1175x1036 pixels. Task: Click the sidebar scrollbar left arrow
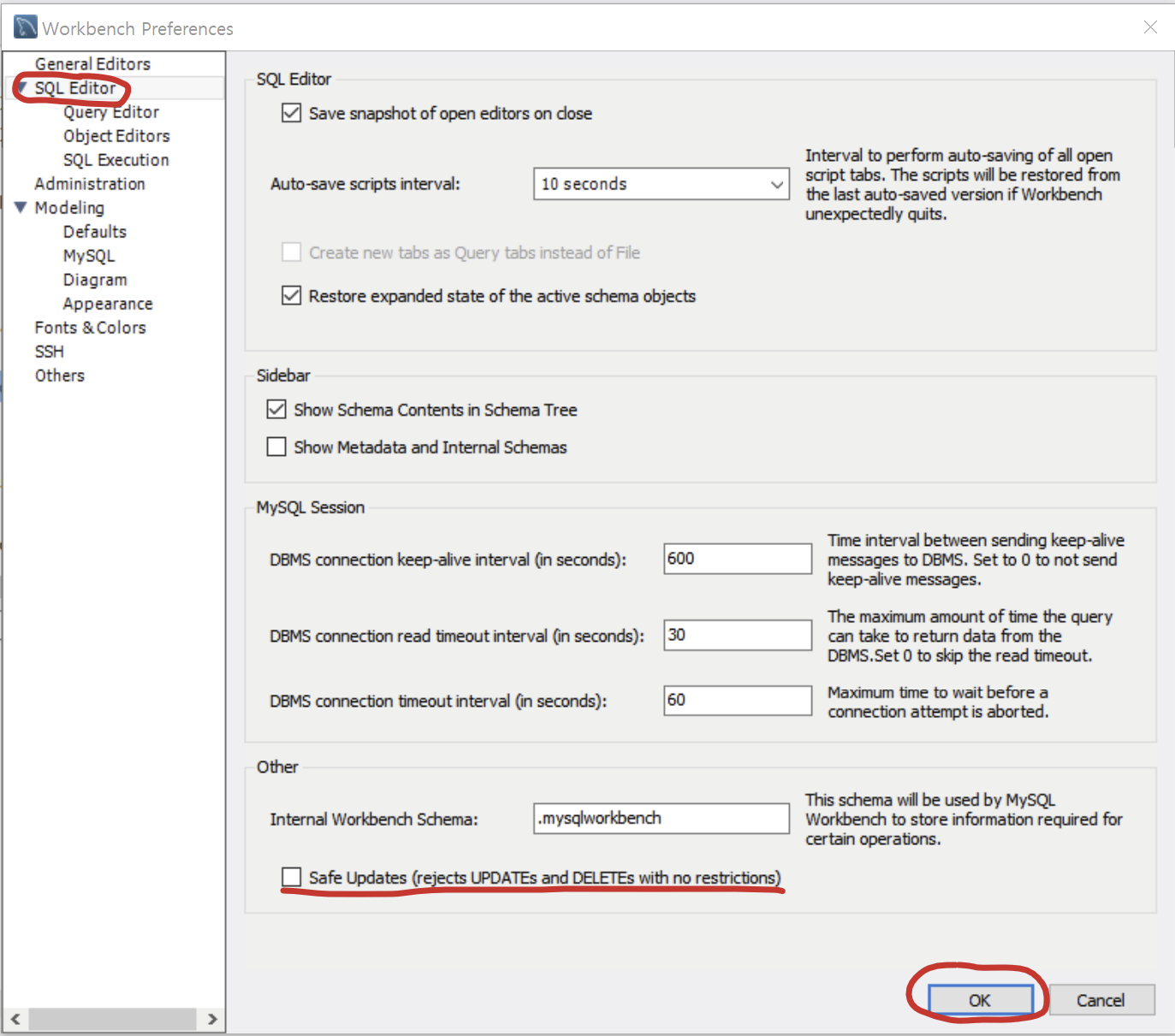point(15,1019)
